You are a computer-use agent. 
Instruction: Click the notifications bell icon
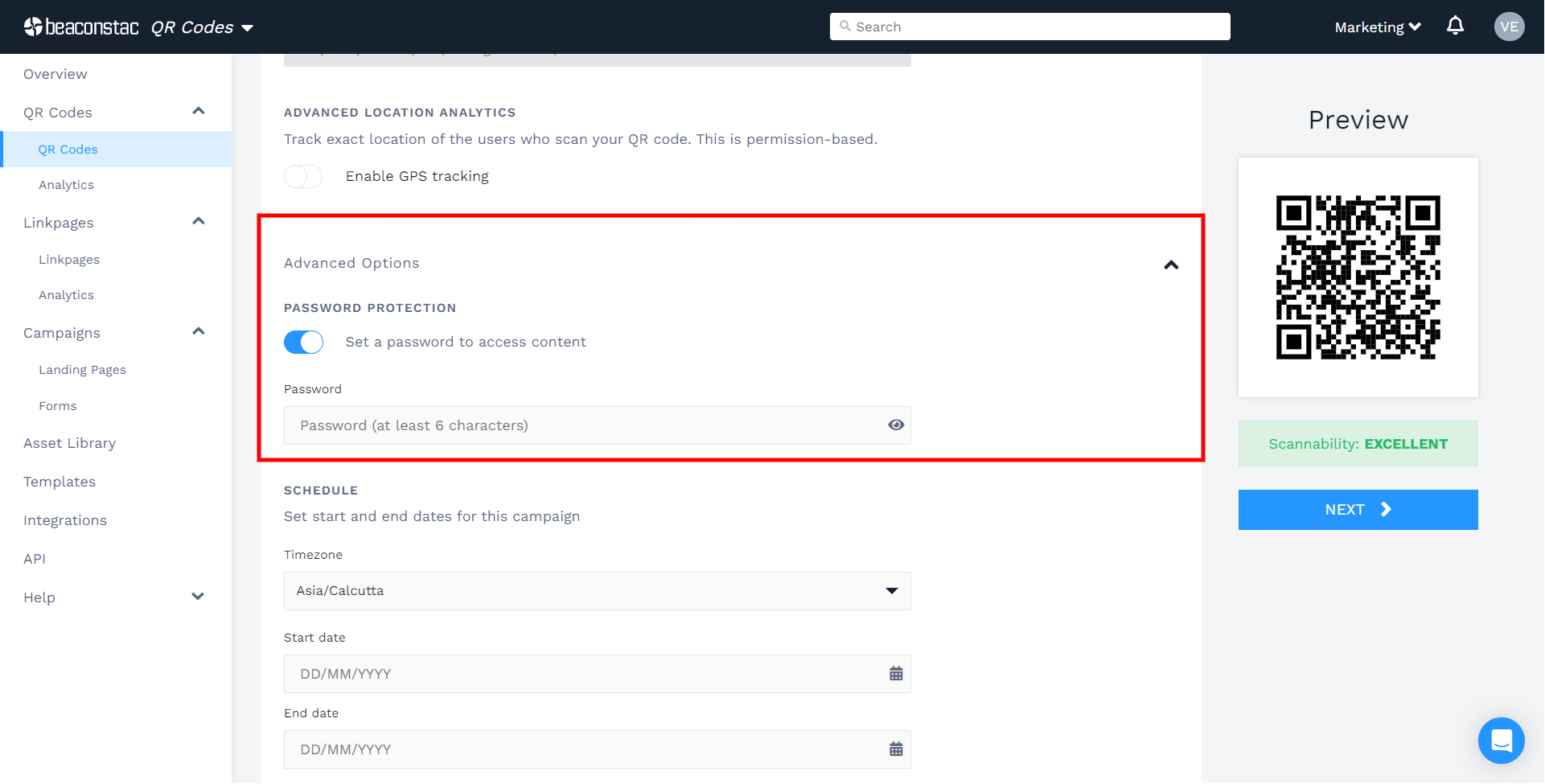pyautogui.click(x=1455, y=27)
